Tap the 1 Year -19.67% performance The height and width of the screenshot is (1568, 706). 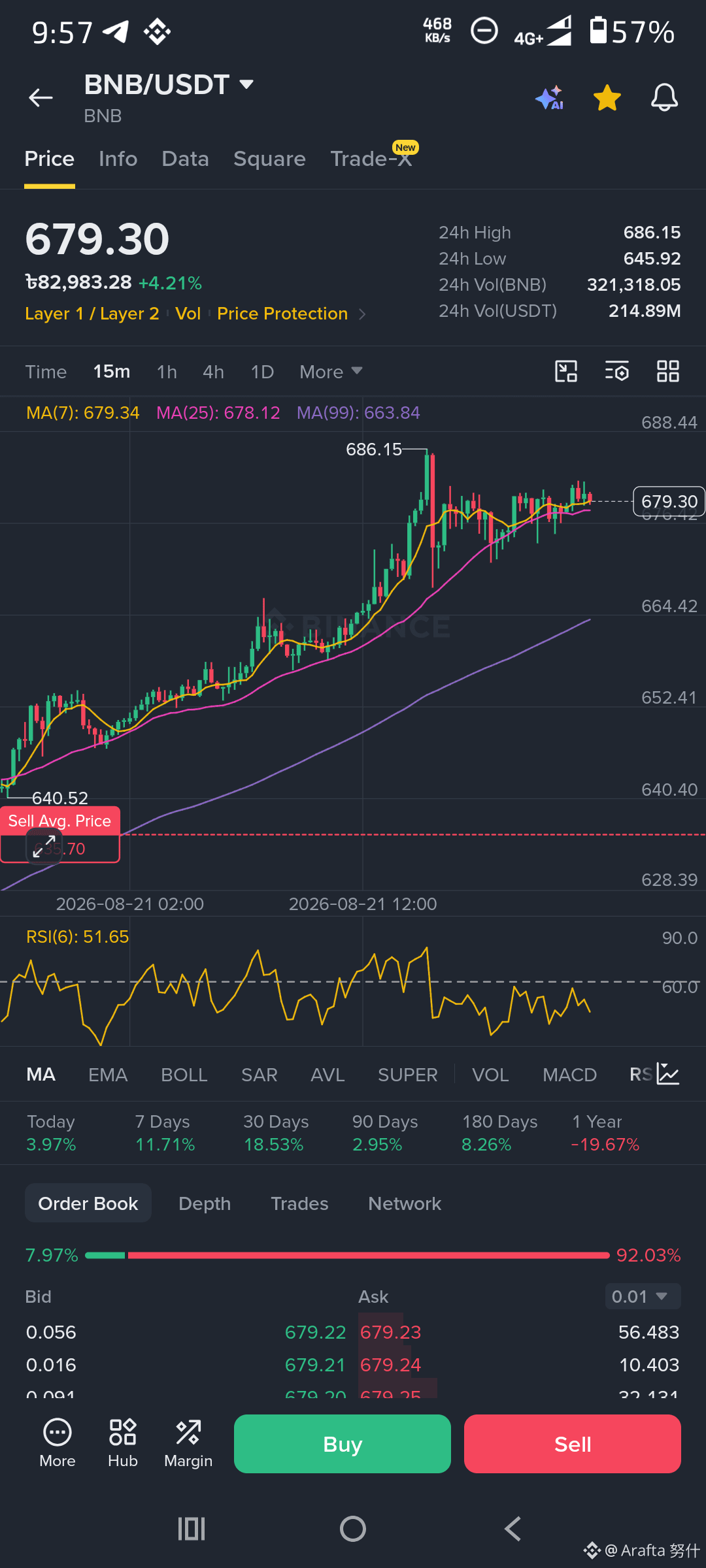(605, 1133)
